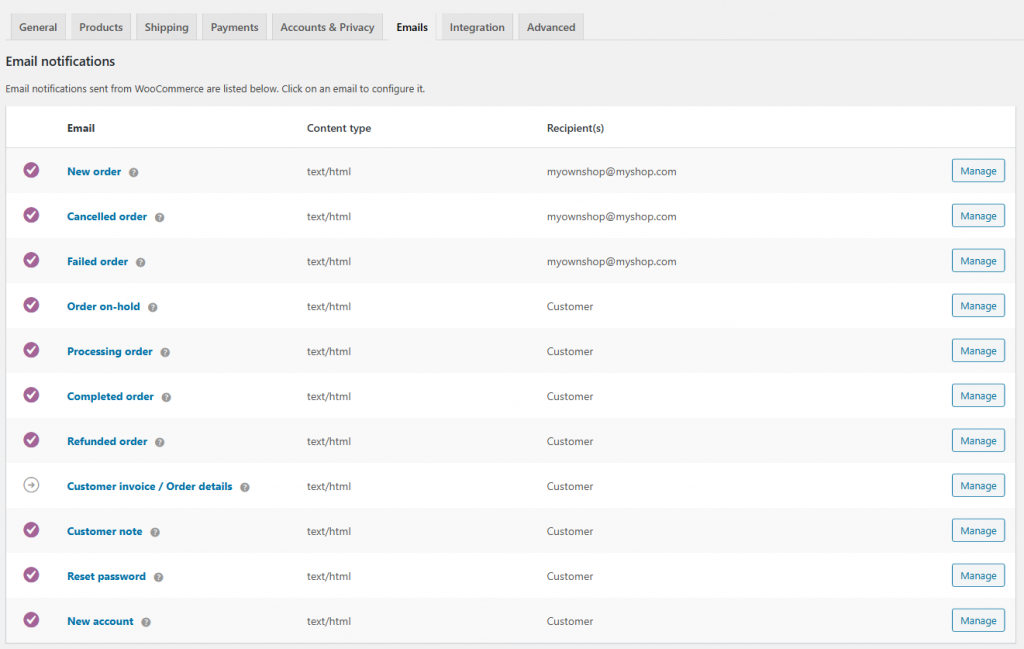Click the enabled checkmark for Reset password
The image size is (1024, 649).
click(x=31, y=575)
